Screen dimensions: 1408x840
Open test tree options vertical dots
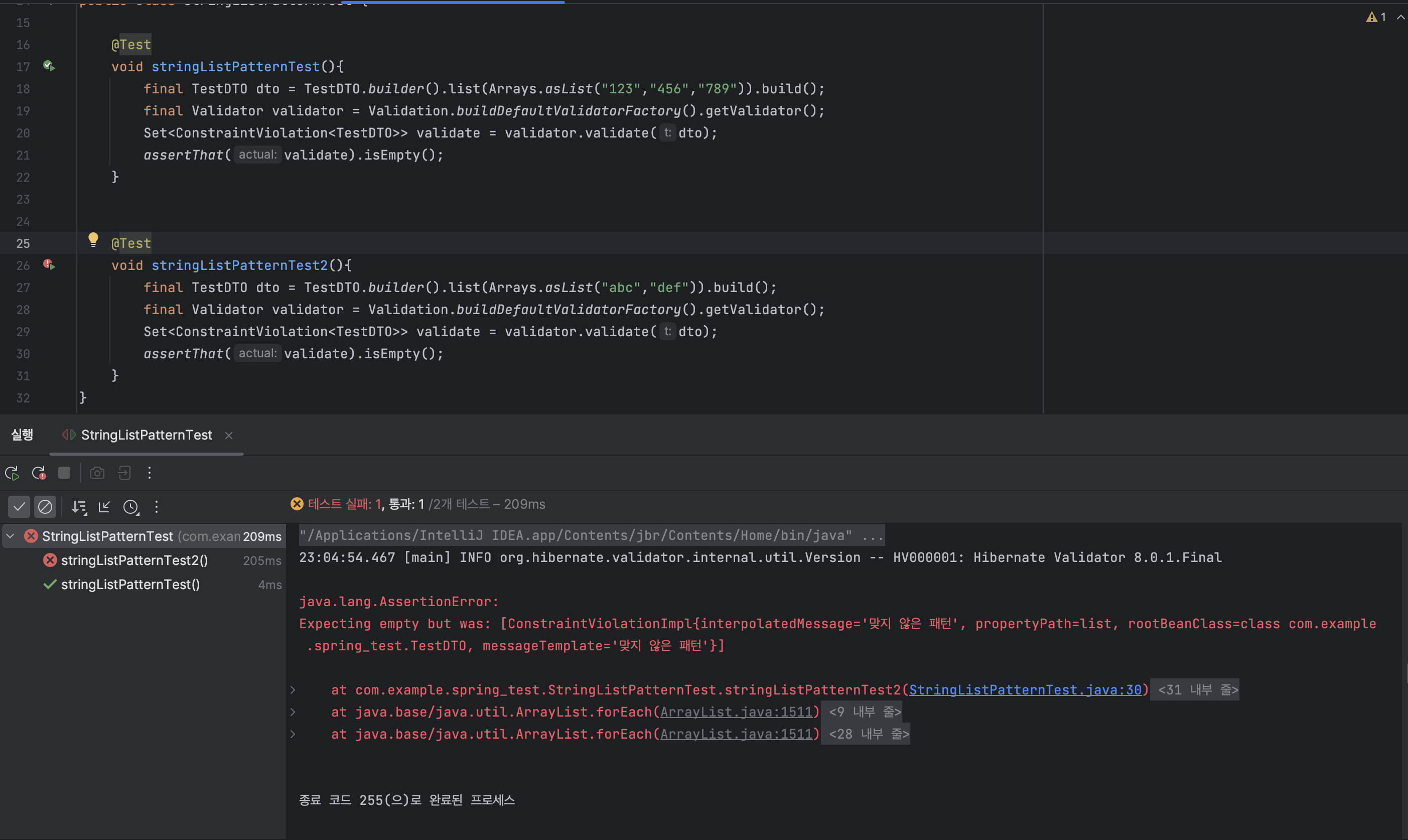click(157, 507)
